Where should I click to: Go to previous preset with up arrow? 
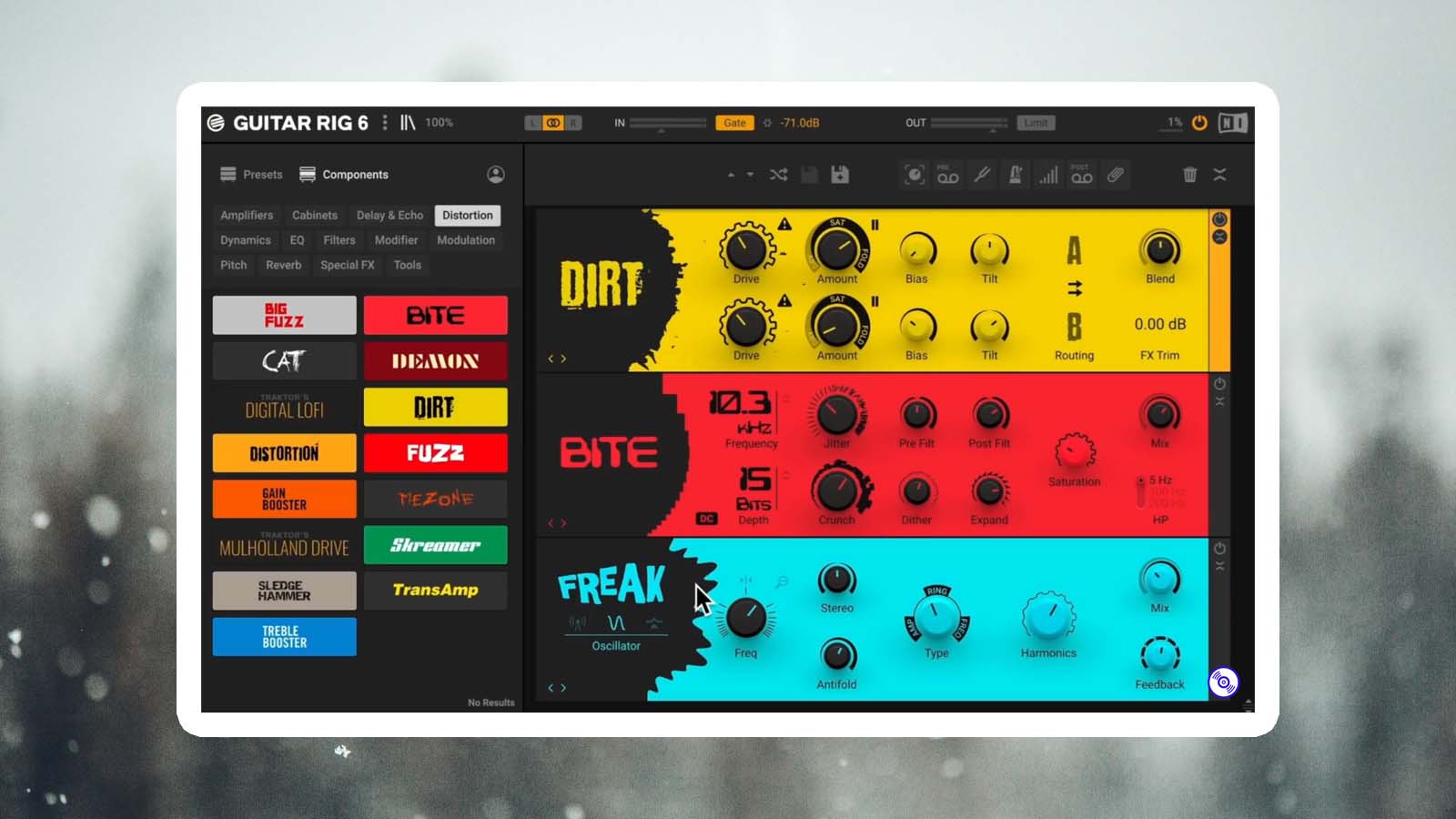coord(731,175)
